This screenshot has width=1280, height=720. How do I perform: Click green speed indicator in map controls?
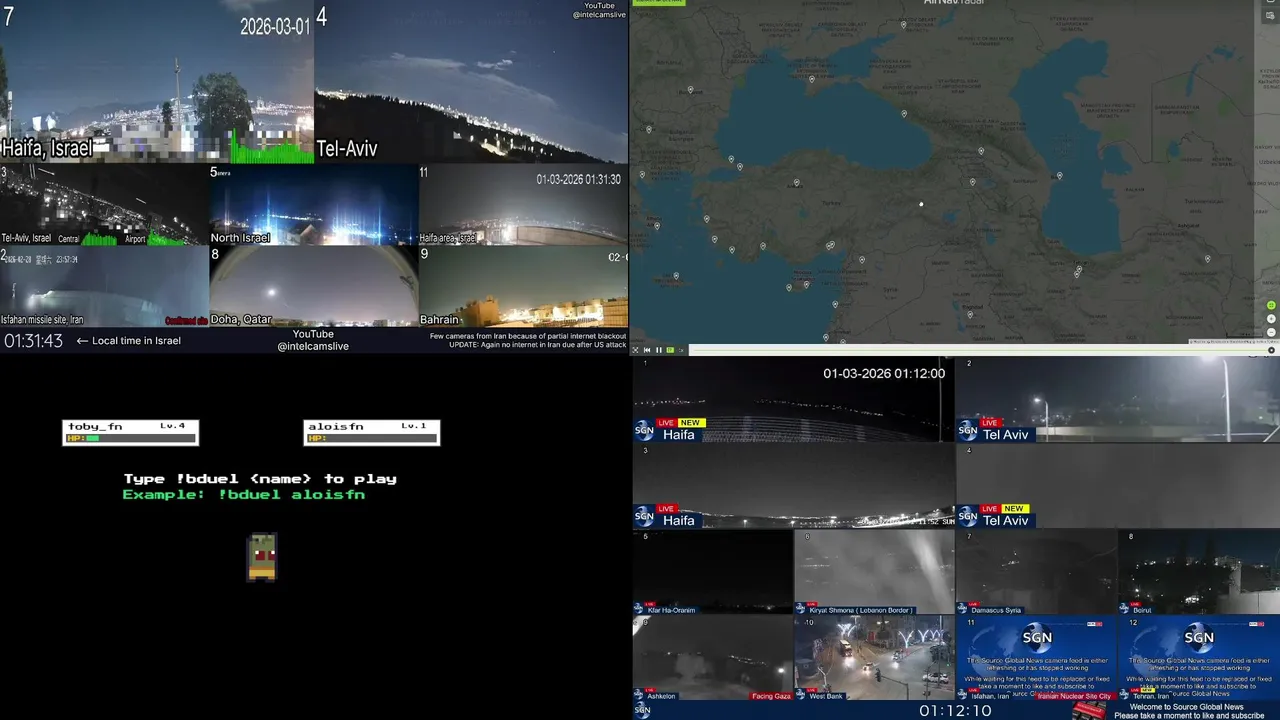[670, 350]
